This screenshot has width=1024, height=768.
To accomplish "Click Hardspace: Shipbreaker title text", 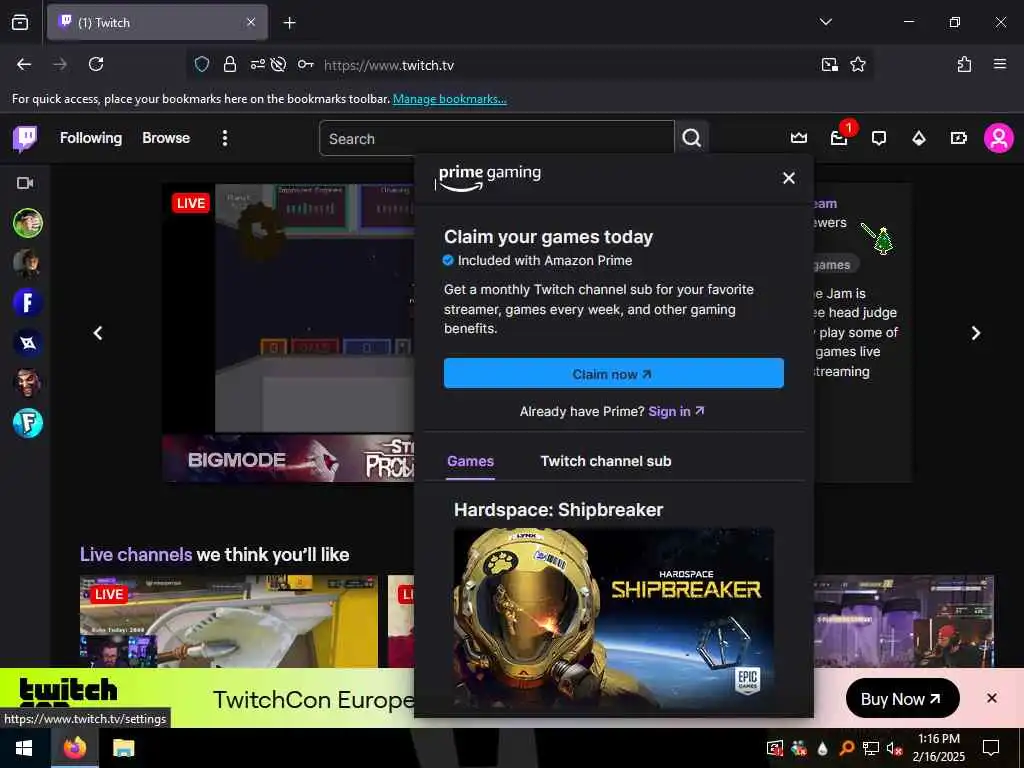I will tap(558, 510).
